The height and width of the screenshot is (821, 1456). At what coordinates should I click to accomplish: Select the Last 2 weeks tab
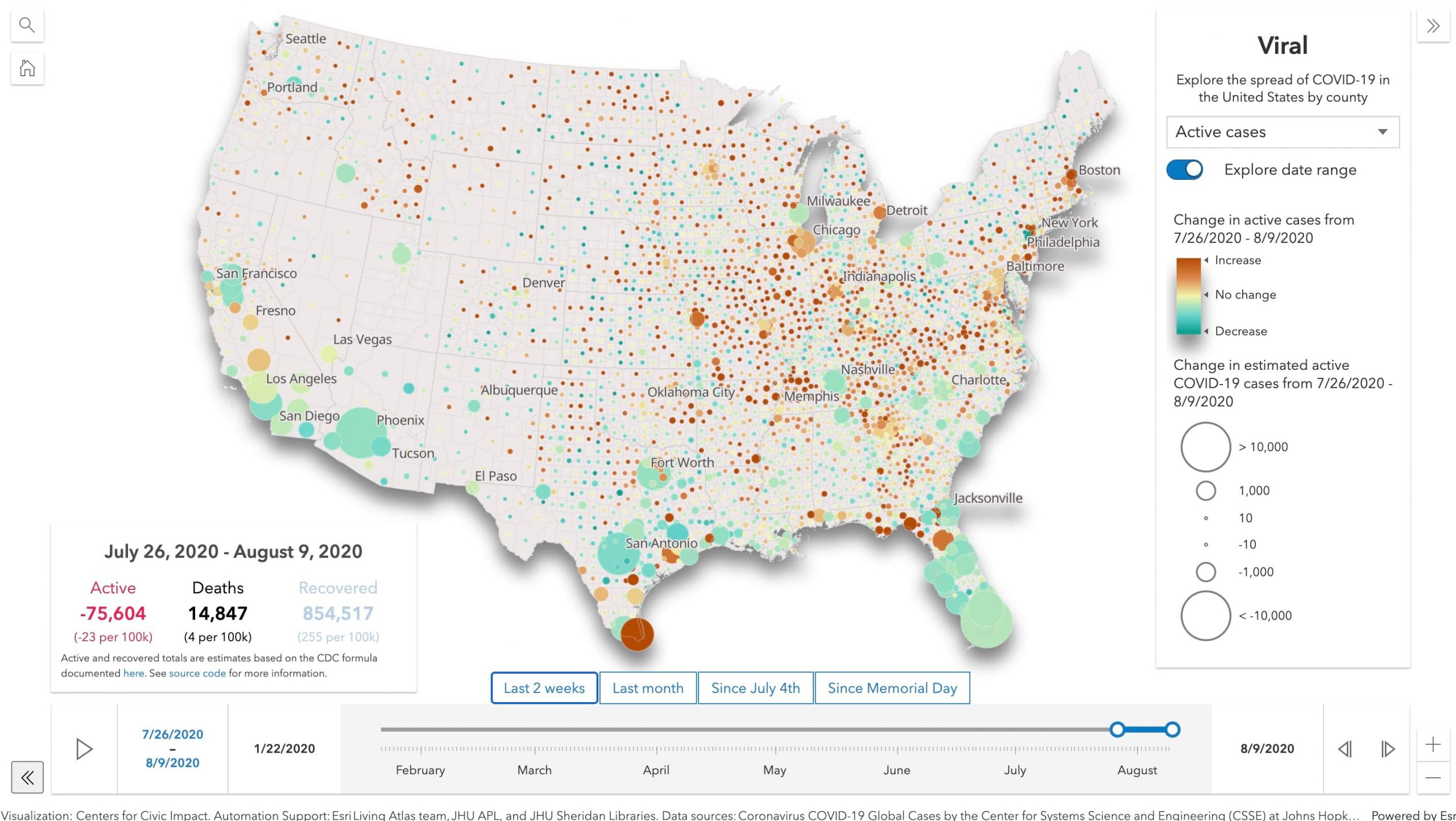pos(544,688)
